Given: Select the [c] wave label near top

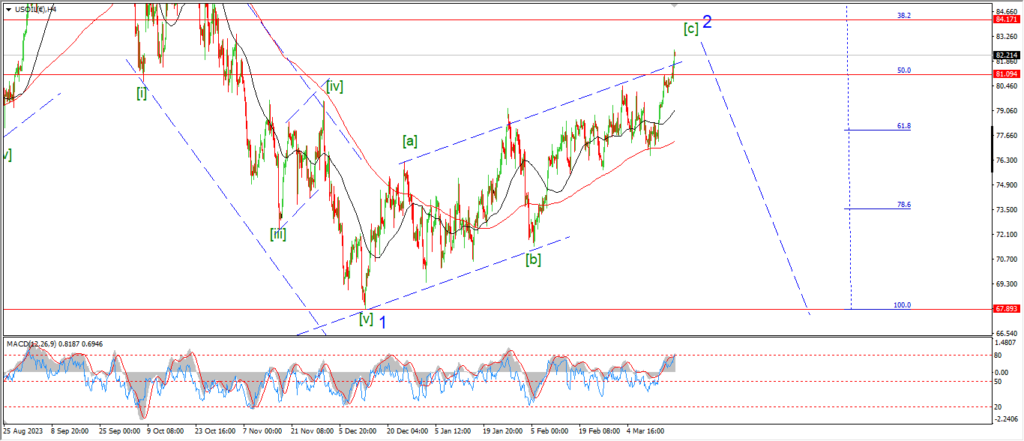Looking at the screenshot, I should [x=691, y=28].
